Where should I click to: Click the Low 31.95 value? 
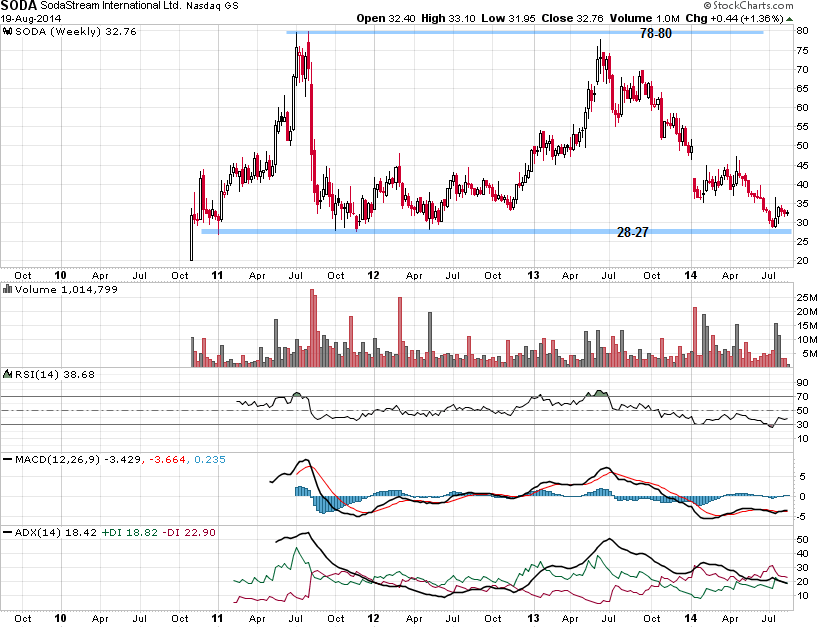point(508,18)
